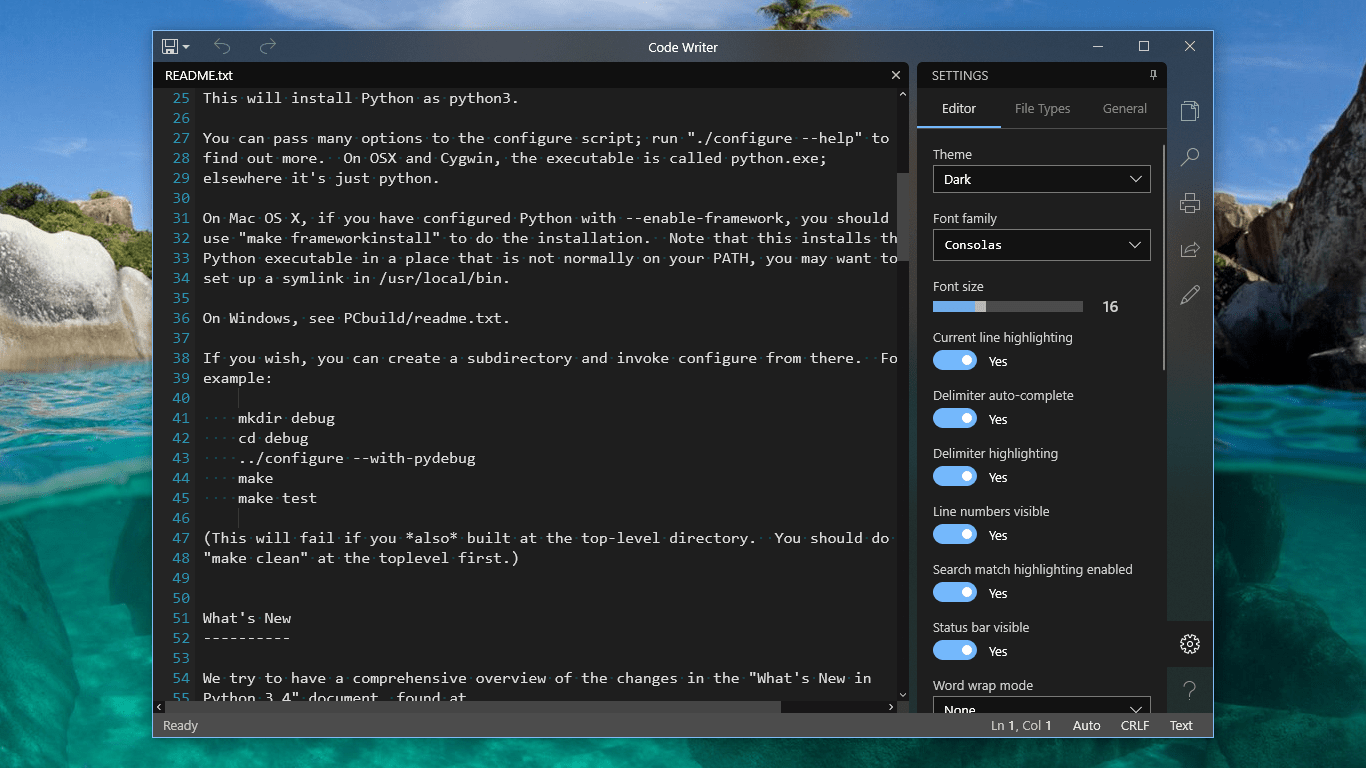Expand the Theme dropdown showing Dark
Screen dimensions: 1366x768
point(1041,179)
